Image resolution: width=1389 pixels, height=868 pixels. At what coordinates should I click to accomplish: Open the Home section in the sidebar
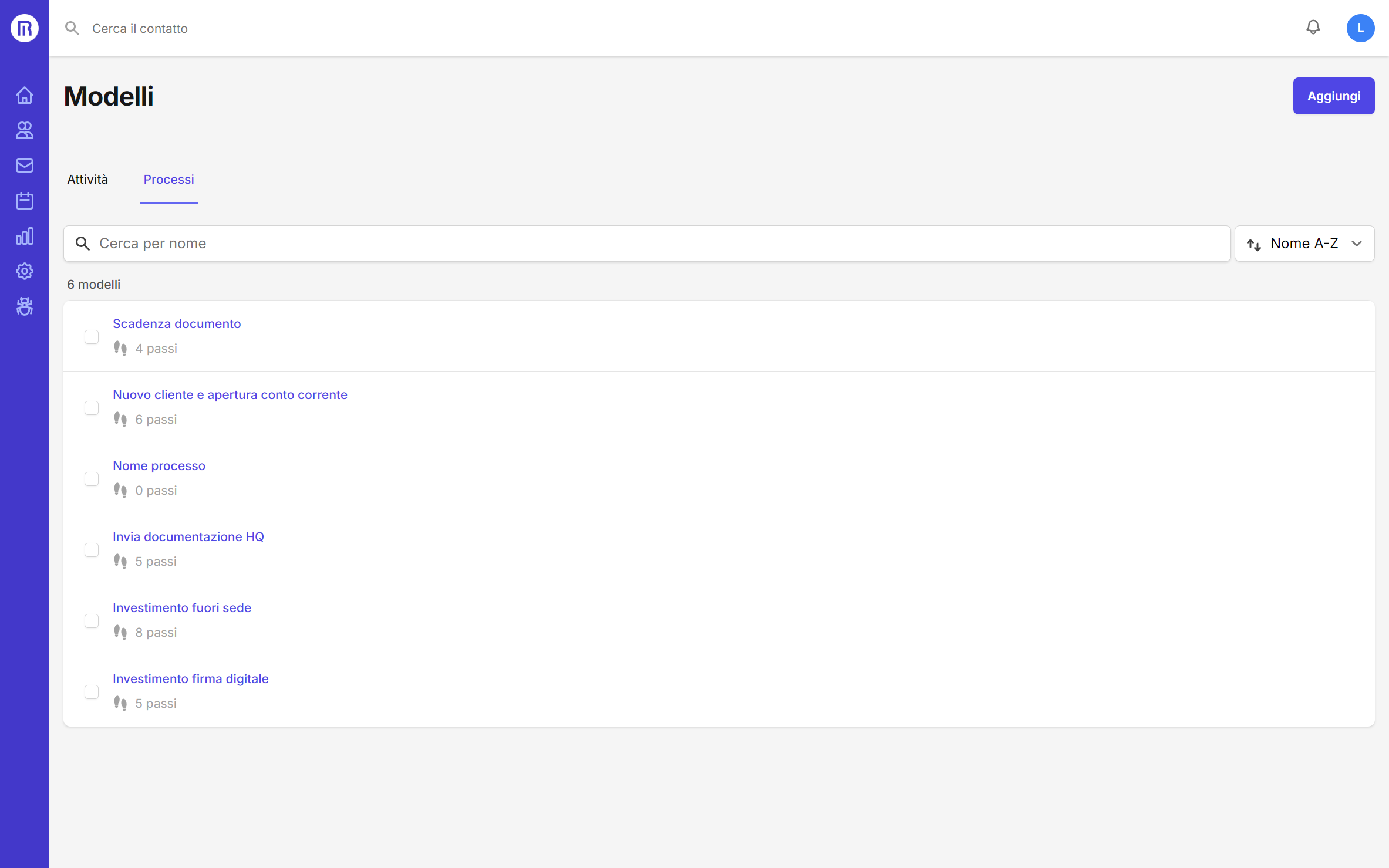pyautogui.click(x=24, y=95)
